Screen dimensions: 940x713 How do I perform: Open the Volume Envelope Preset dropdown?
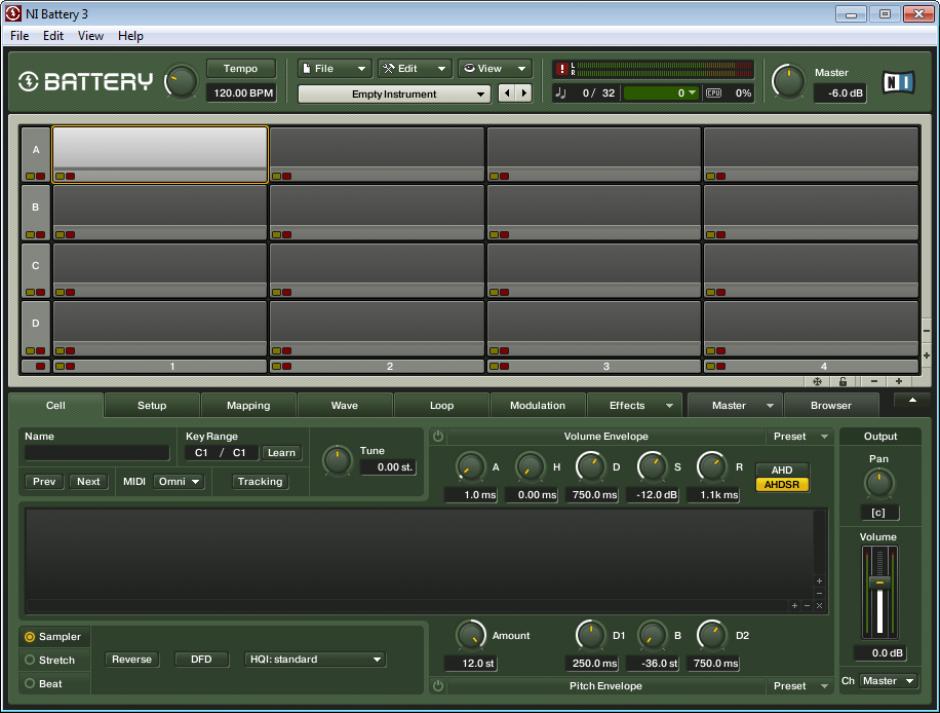[x=800, y=437]
